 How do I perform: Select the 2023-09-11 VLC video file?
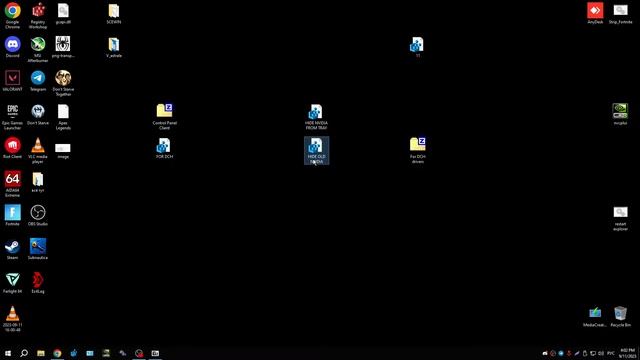point(12,318)
